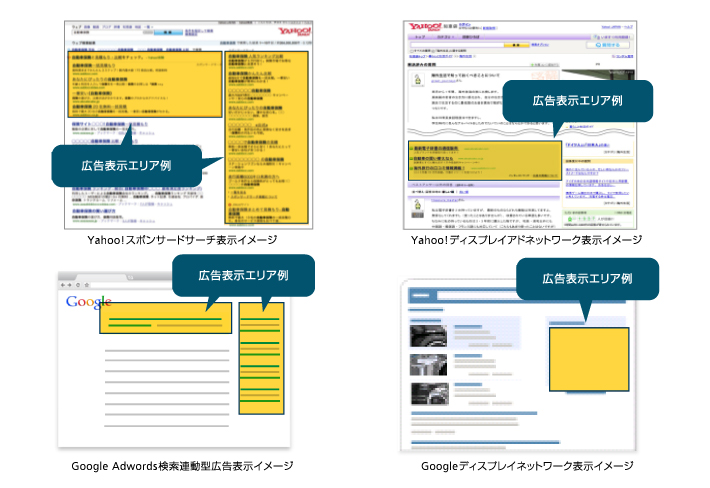The width and height of the screenshot is (710, 488).
Task: Click the search box in Yahoo Sponsored Search page
Action: (112, 33)
